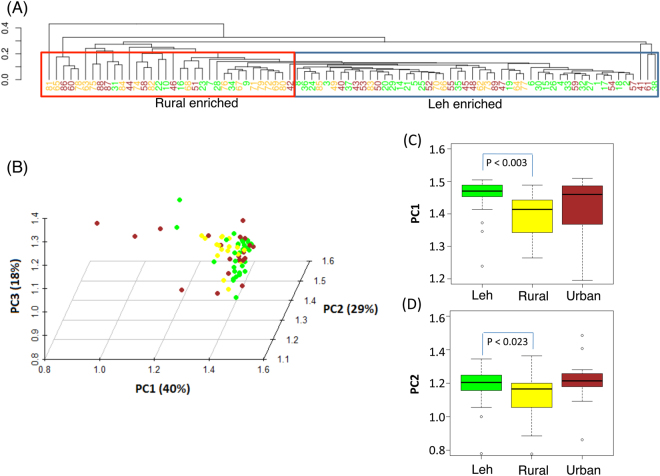Click the green Leh box in PC1 boxplot
The width and height of the screenshot is (660, 476).
click(482, 191)
